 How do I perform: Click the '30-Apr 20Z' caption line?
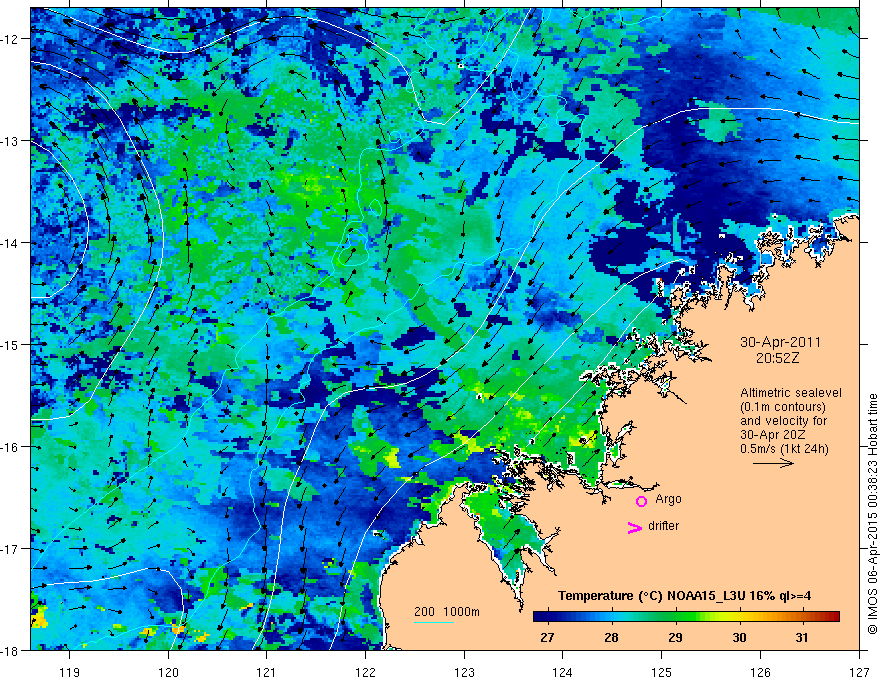coord(773,435)
